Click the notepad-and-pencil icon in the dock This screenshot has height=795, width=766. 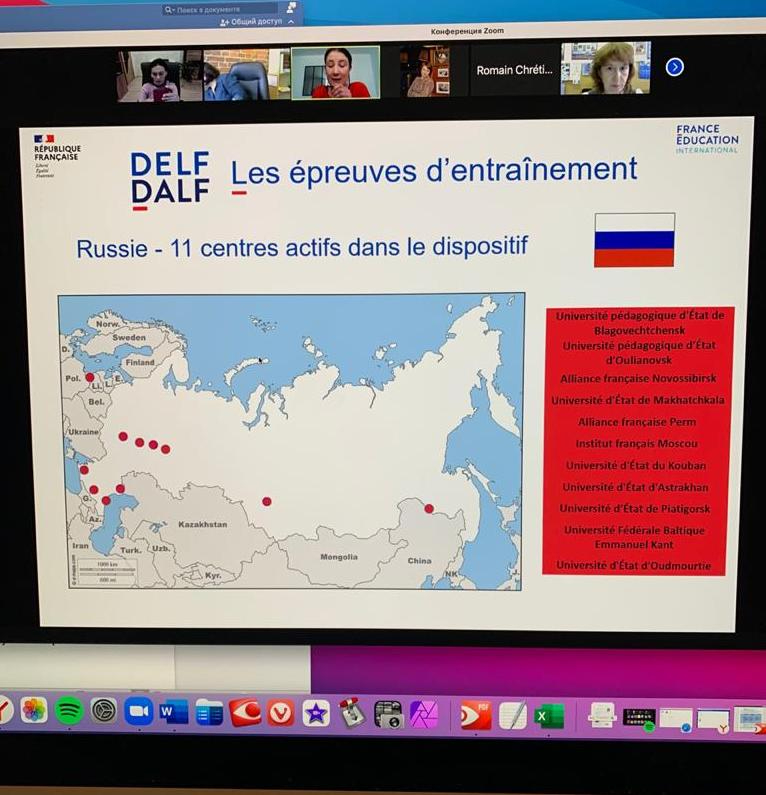coord(513,715)
